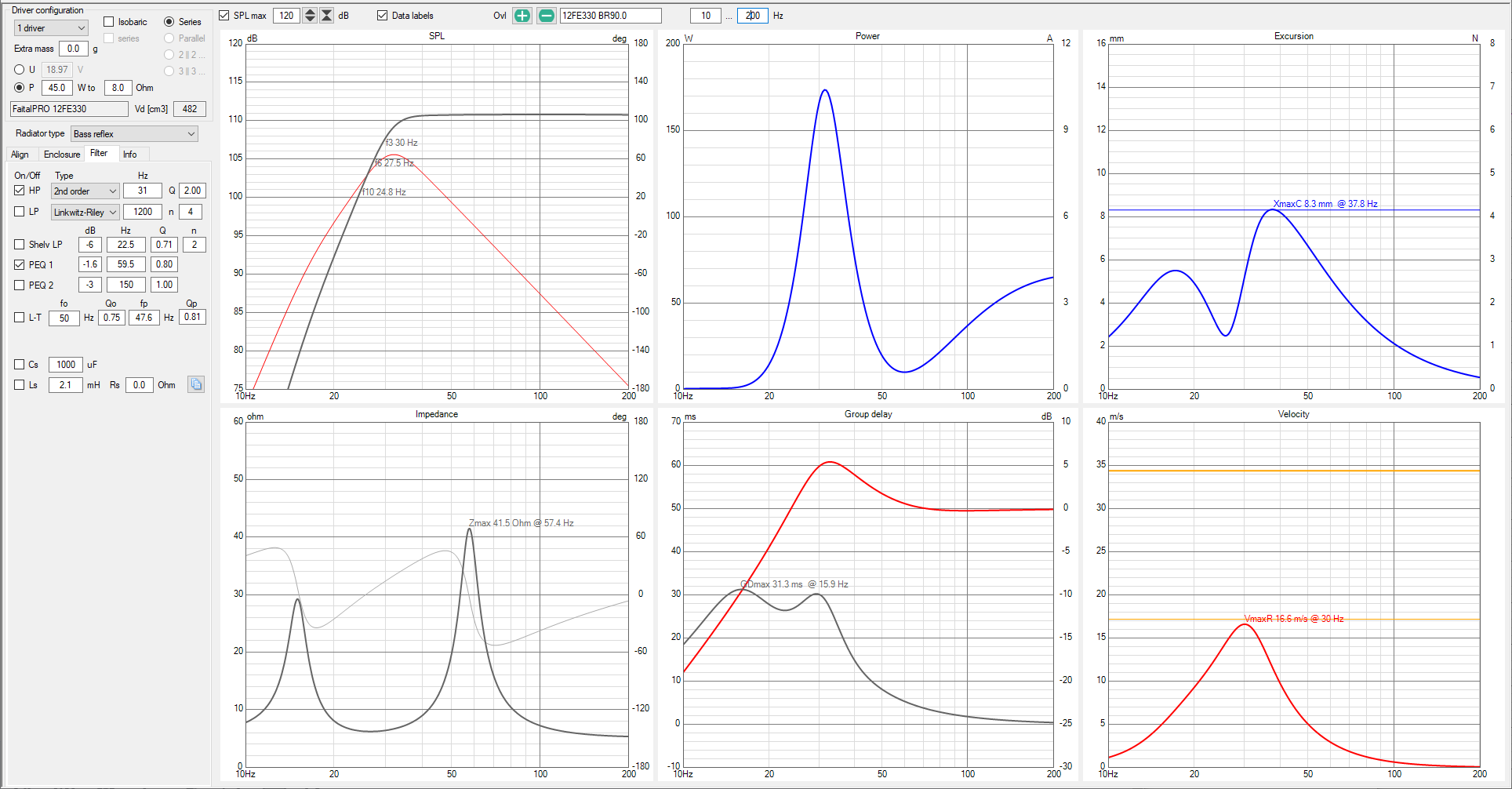Click the LP frequency 1200 field
This screenshot has height=789, width=1512.
pyautogui.click(x=143, y=212)
